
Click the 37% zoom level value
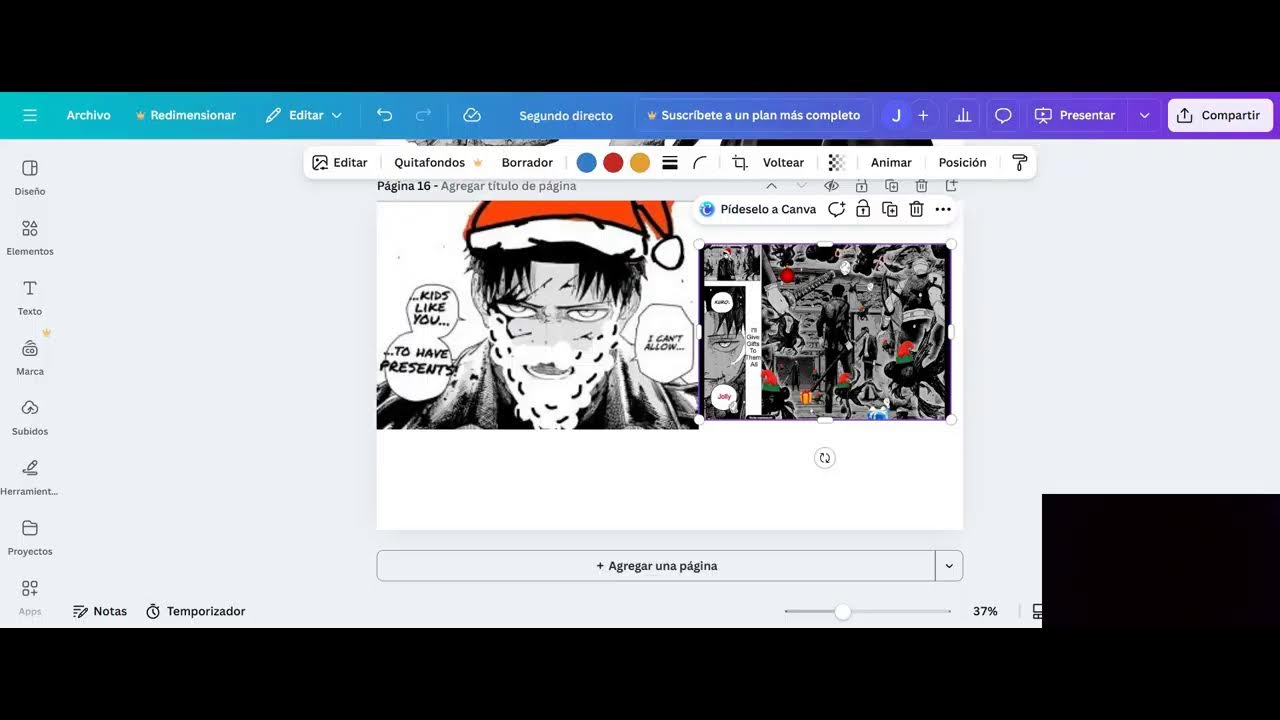[985, 611]
